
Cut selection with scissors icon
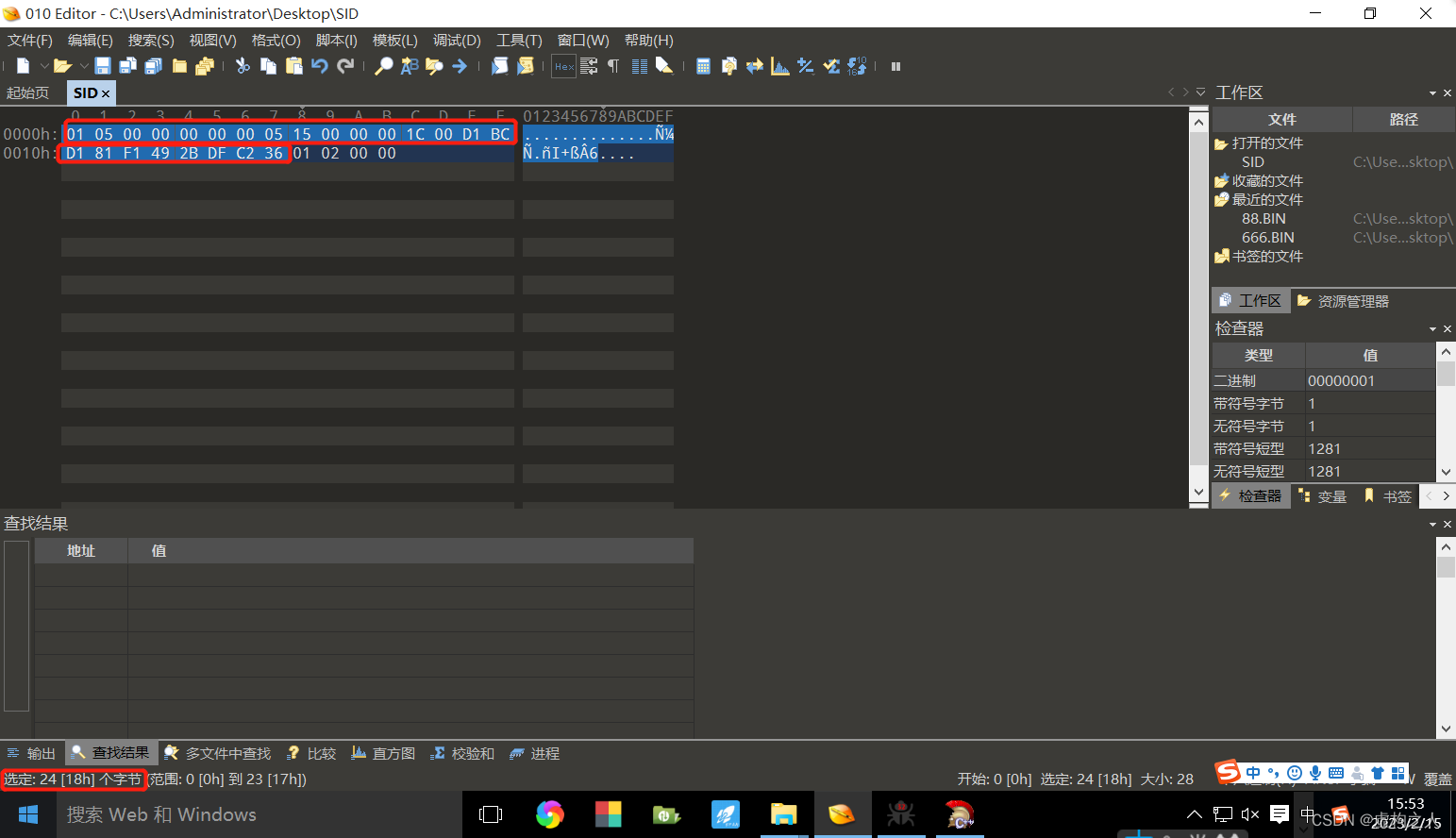[243, 66]
